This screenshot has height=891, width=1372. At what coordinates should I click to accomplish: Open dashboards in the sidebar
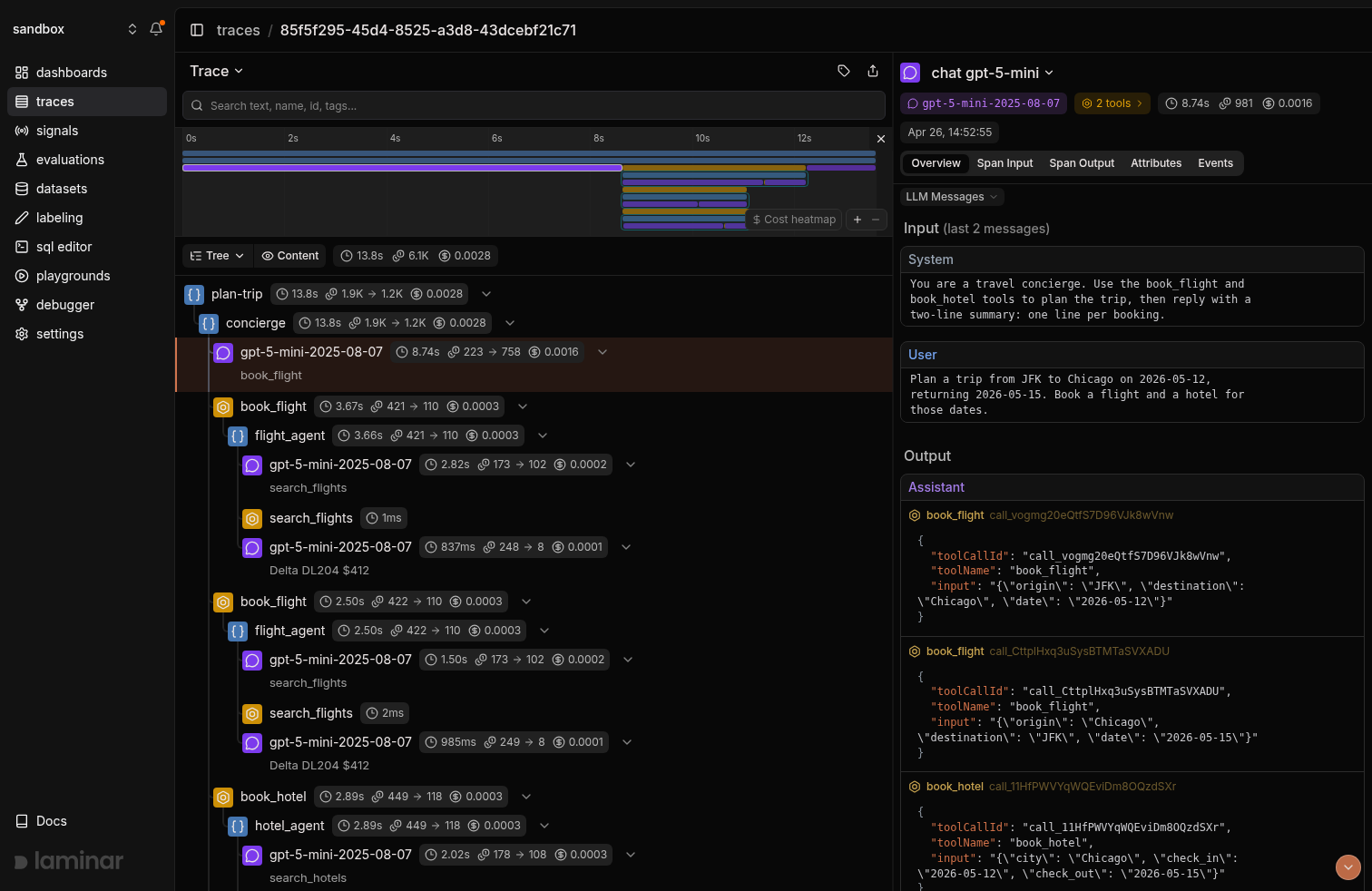coord(87,73)
